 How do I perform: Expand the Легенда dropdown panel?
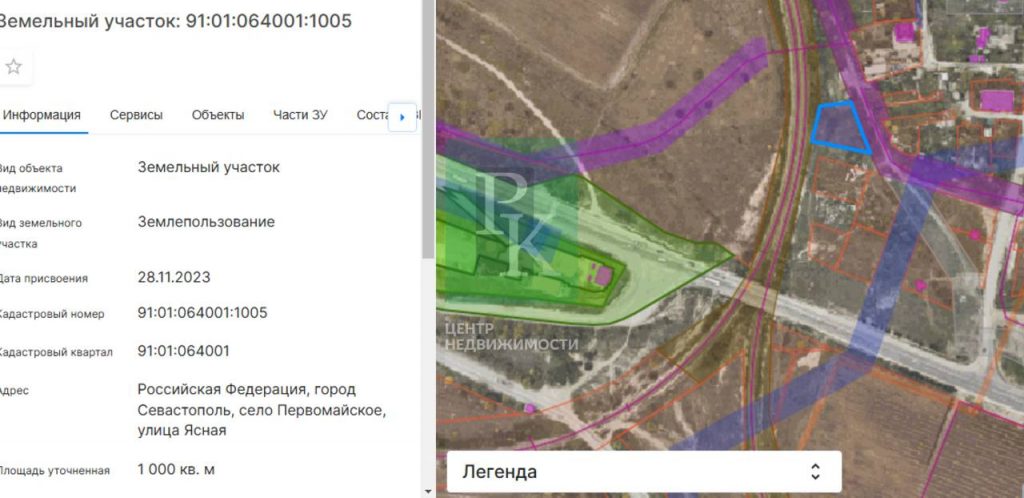point(643,471)
